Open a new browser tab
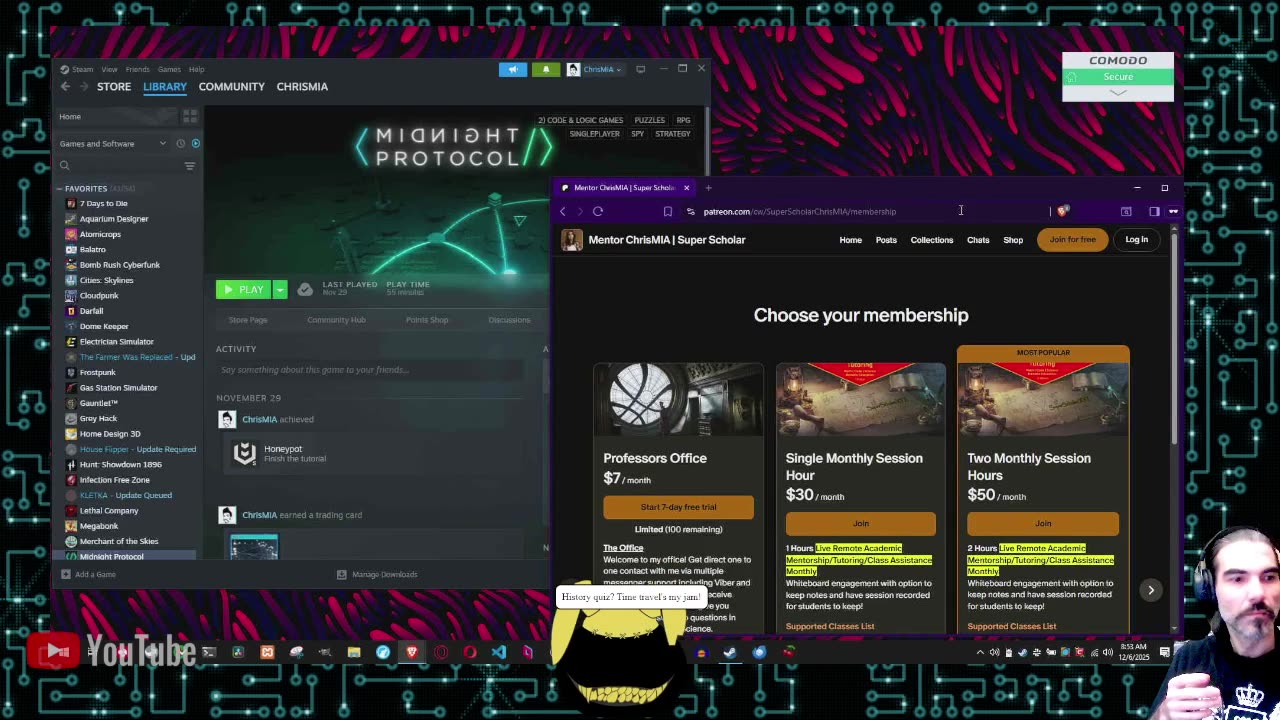The image size is (1280, 720). coord(708,188)
